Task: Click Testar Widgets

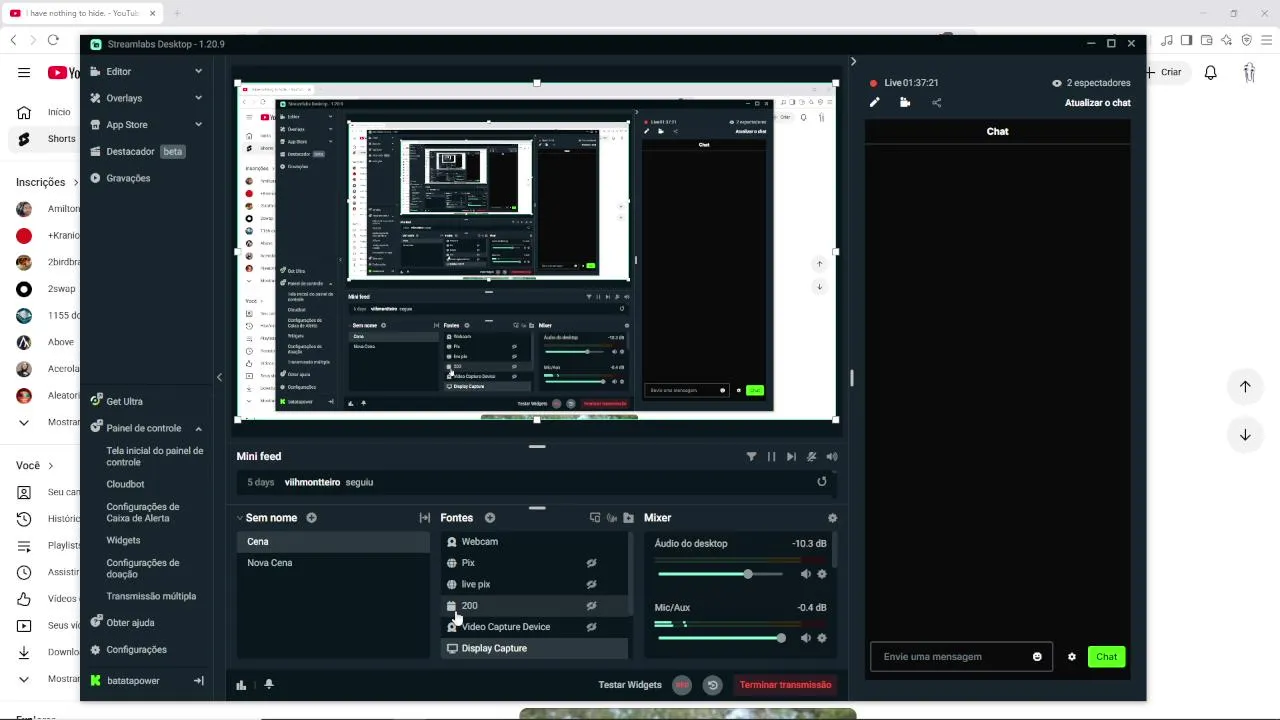Action: [x=630, y=685]
